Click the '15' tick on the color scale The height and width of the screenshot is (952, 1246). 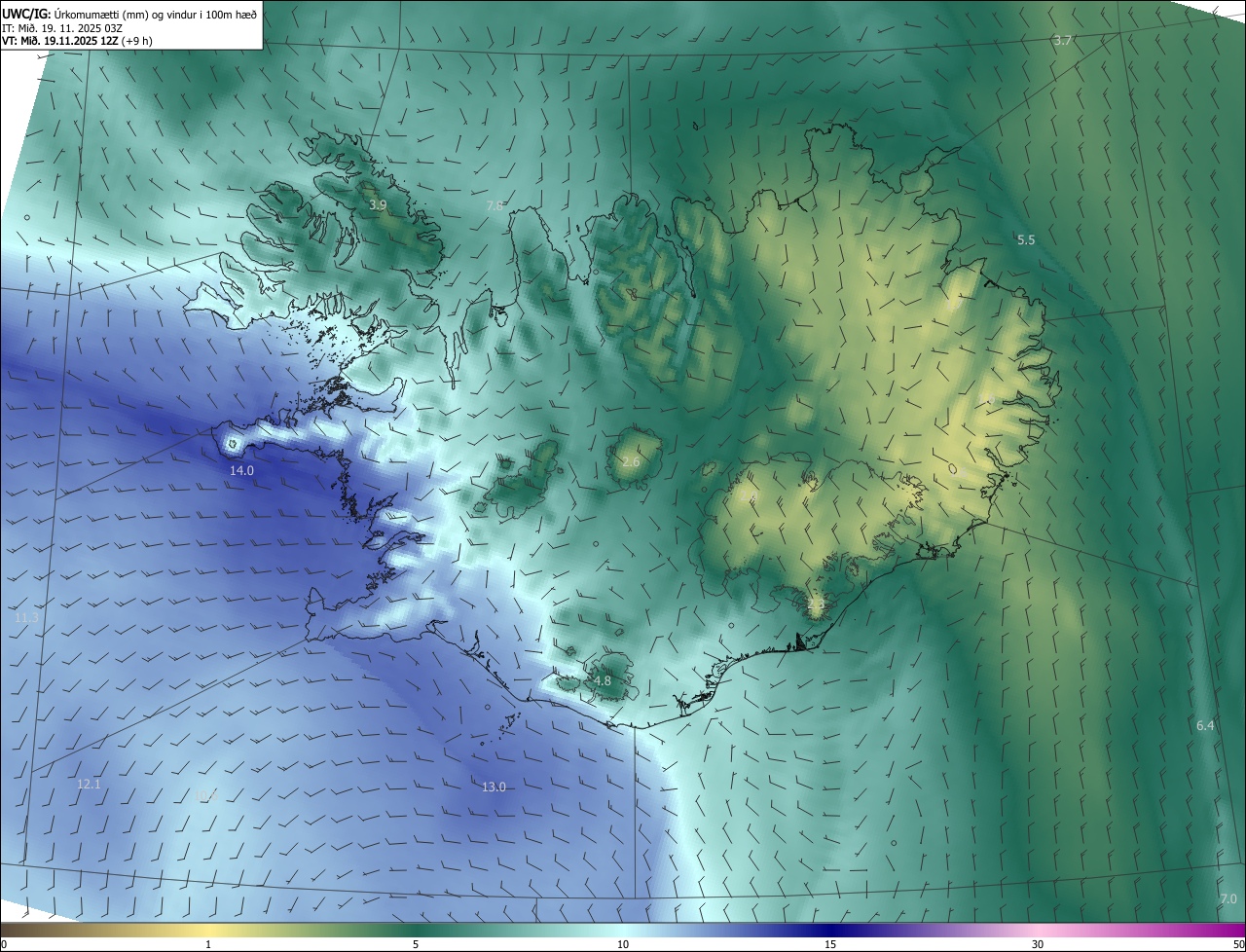coord(830,944)
